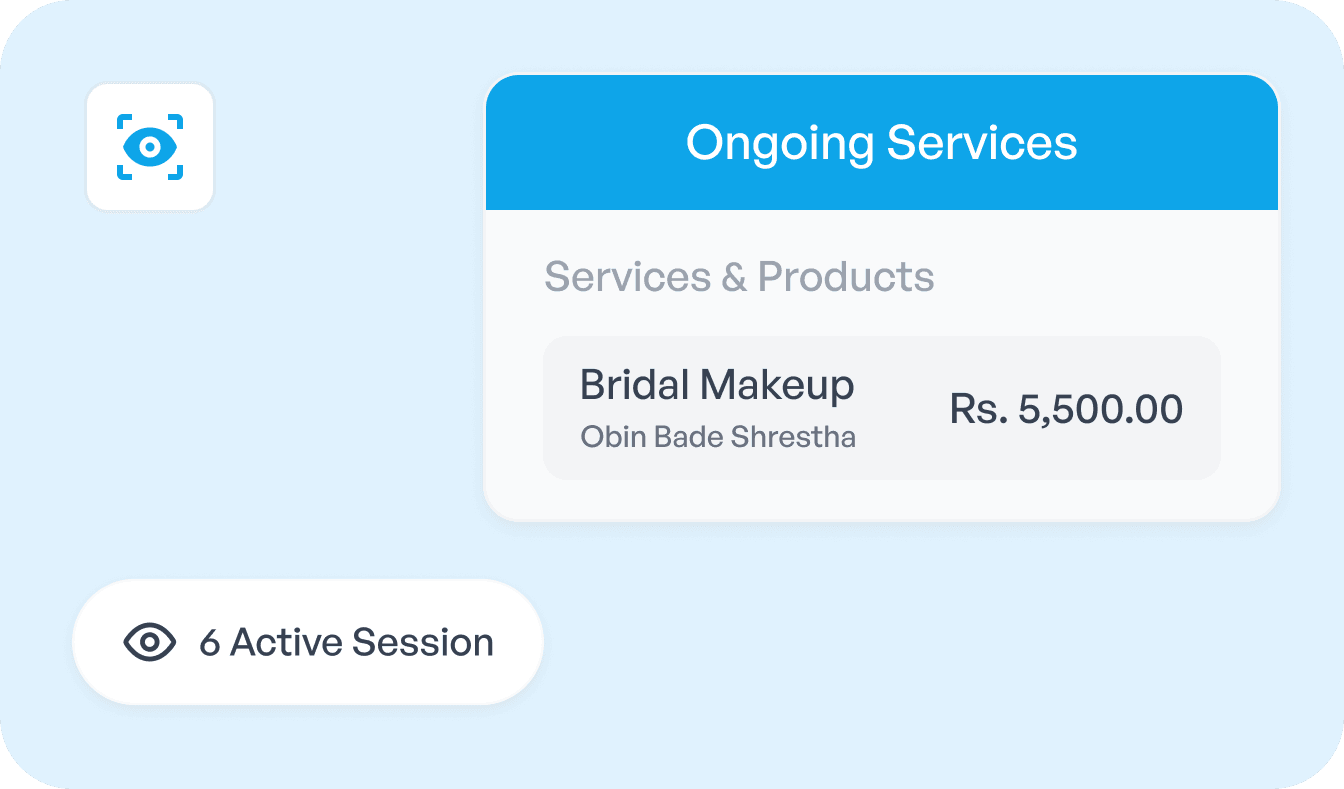Click the word Ongoing in header
The width and height of the screenshot is (1344, 789).
[779, 143]
